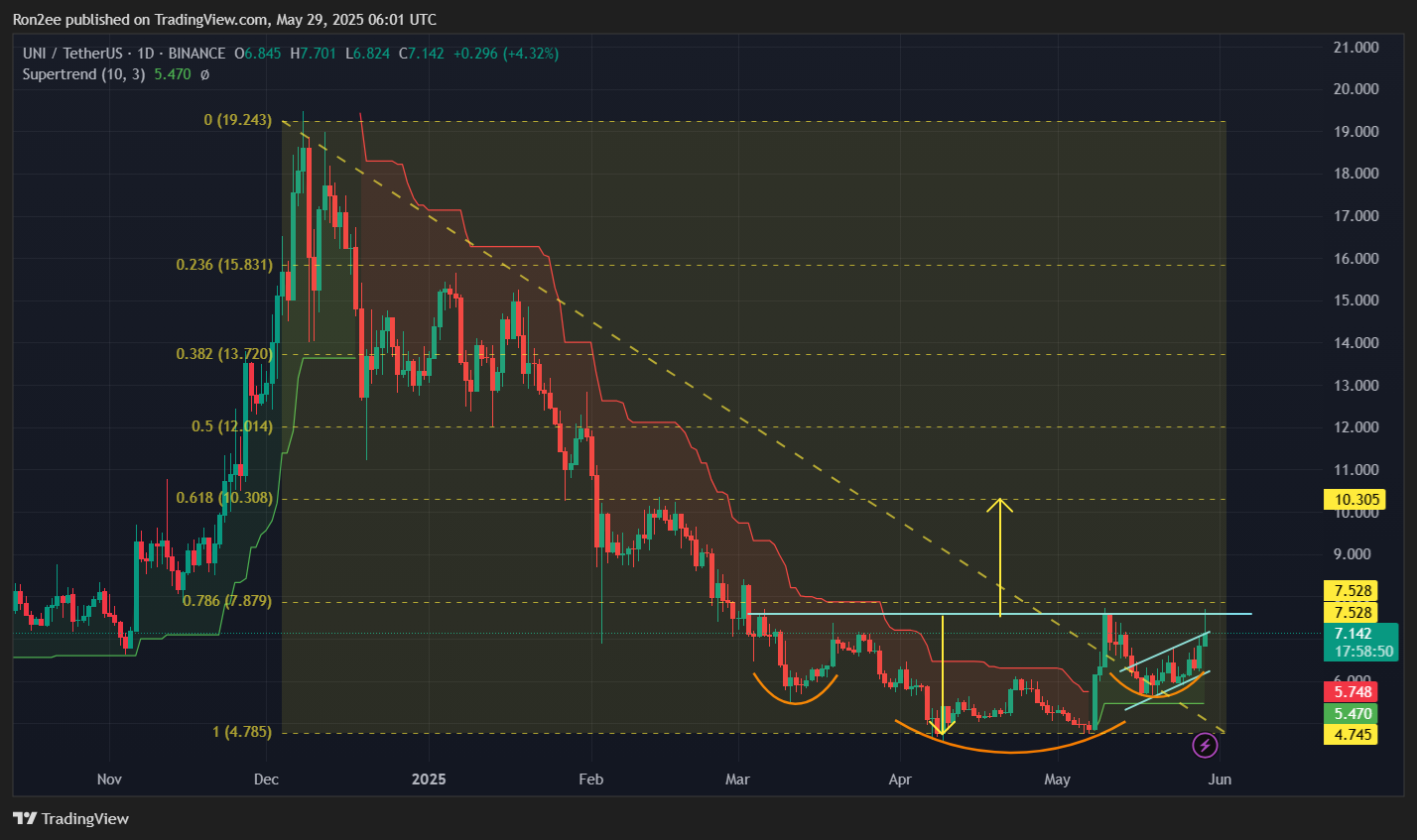
Task: Click the yellow 10.305 price tag
Action: click(1353, 500)
